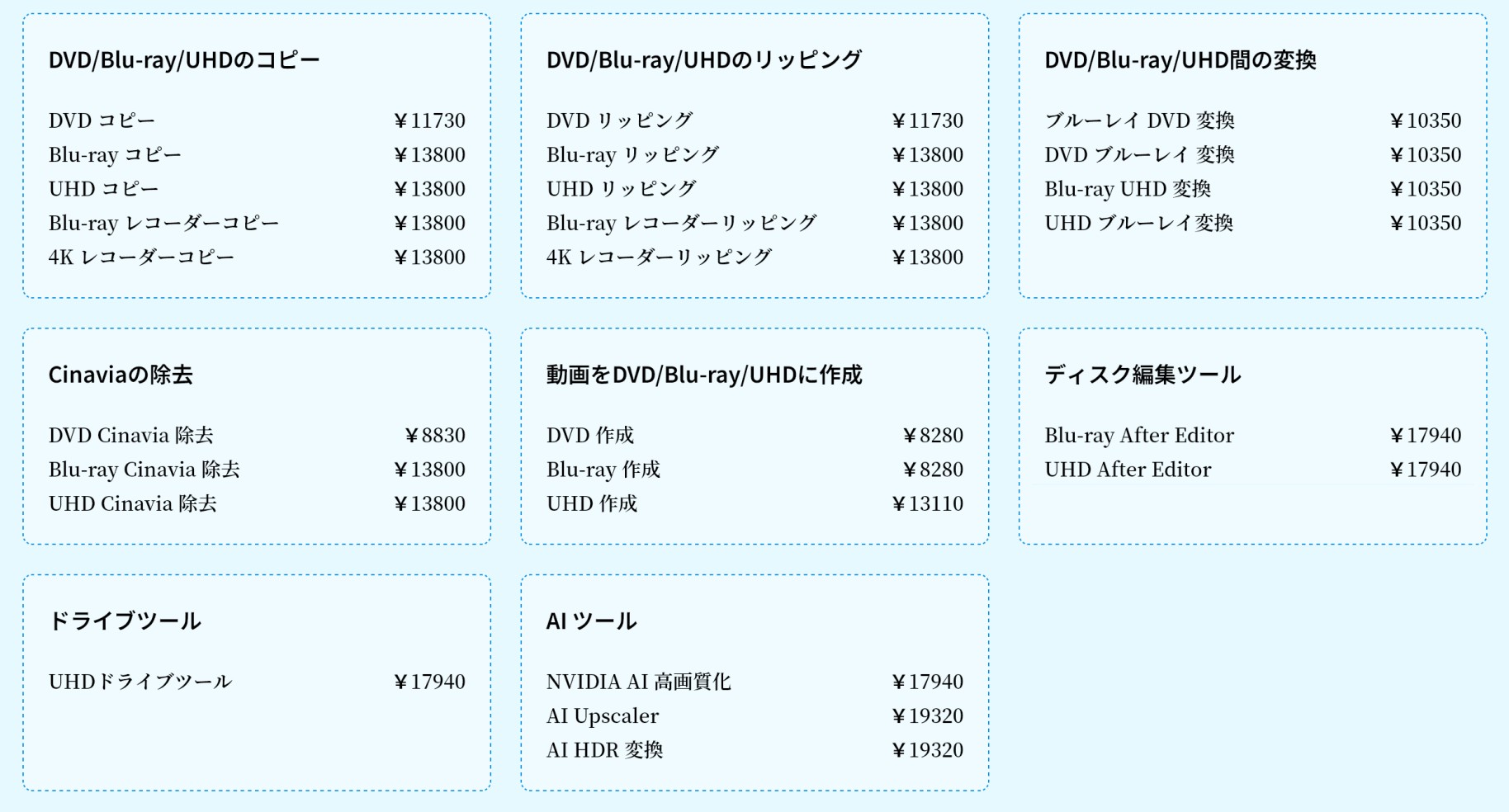The width and height of the screenshot is (1509, 812).
Task: Choose AI HDR 変換 entry
Action: coord(754,751)
